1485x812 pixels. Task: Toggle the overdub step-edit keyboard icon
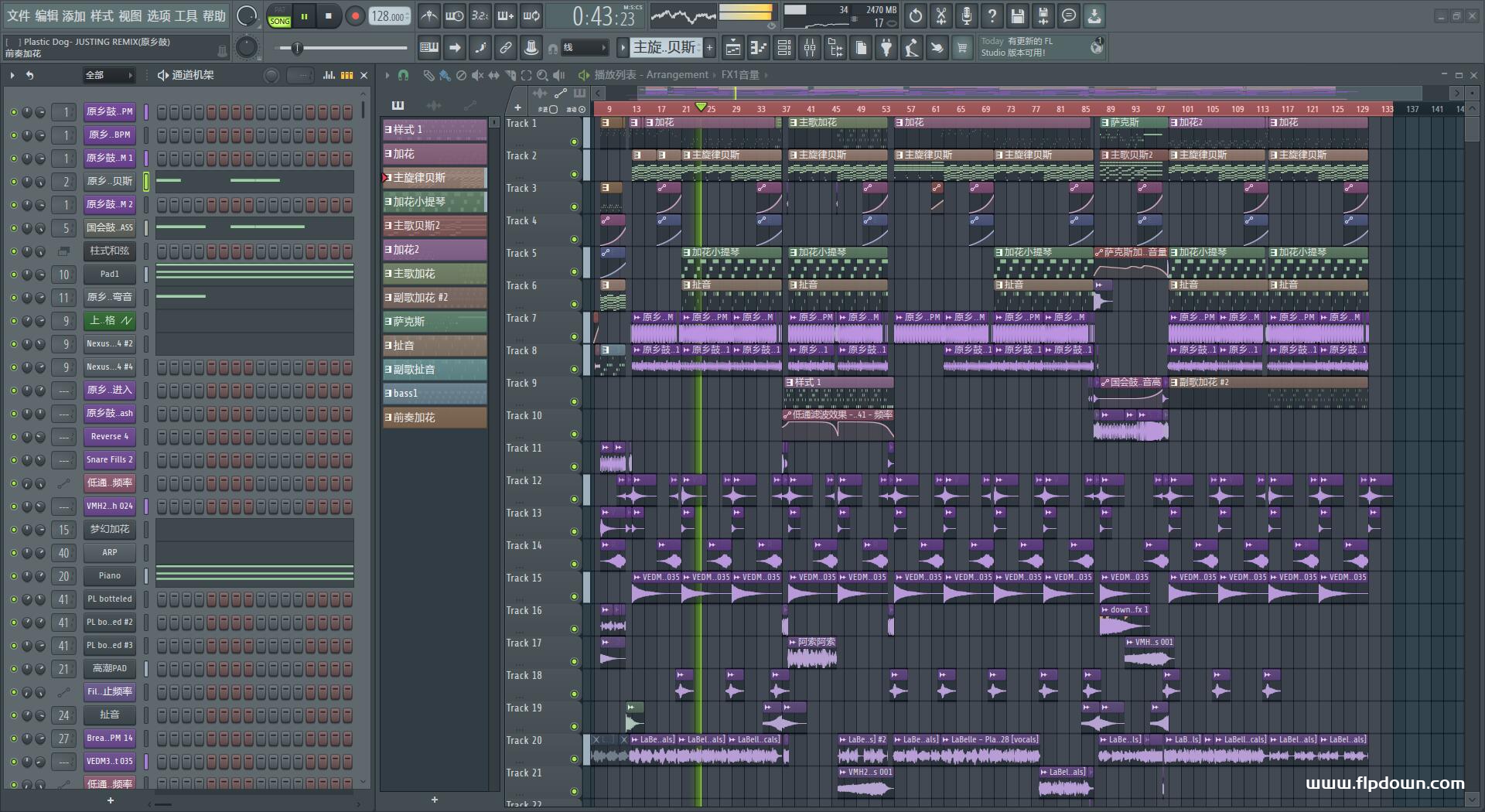click(505, 15)
